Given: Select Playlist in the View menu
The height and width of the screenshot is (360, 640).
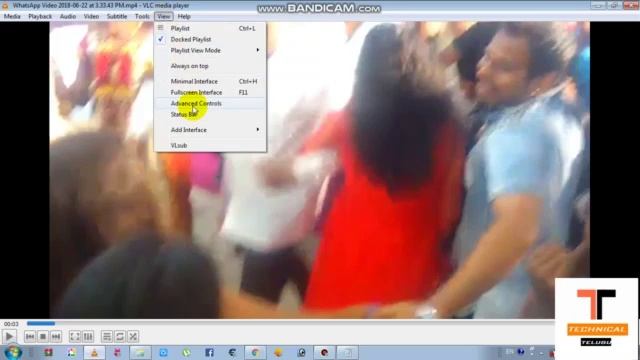Looking at the screenshot, I should click(211, 28).
